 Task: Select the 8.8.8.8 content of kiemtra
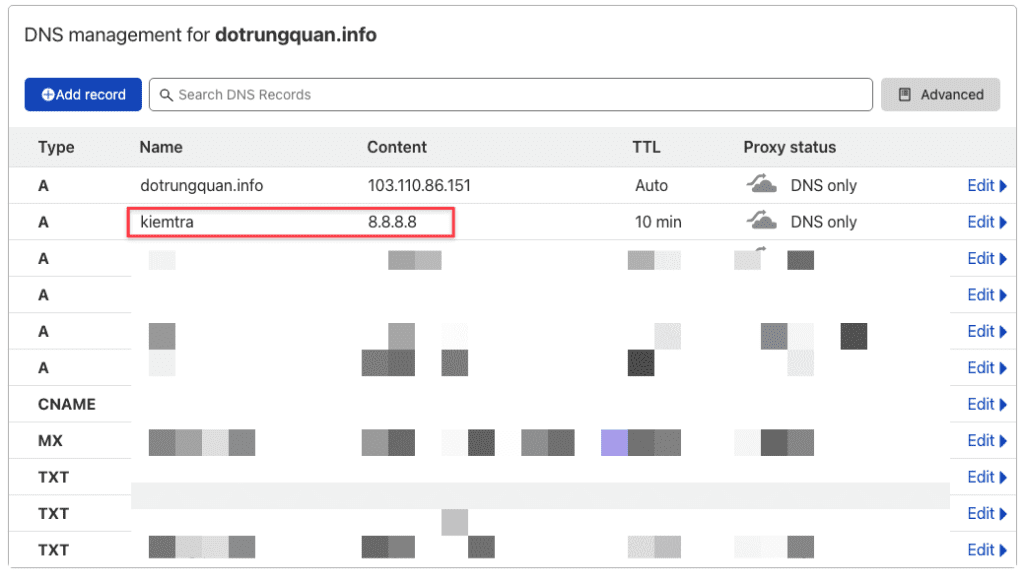pos(392,222)
